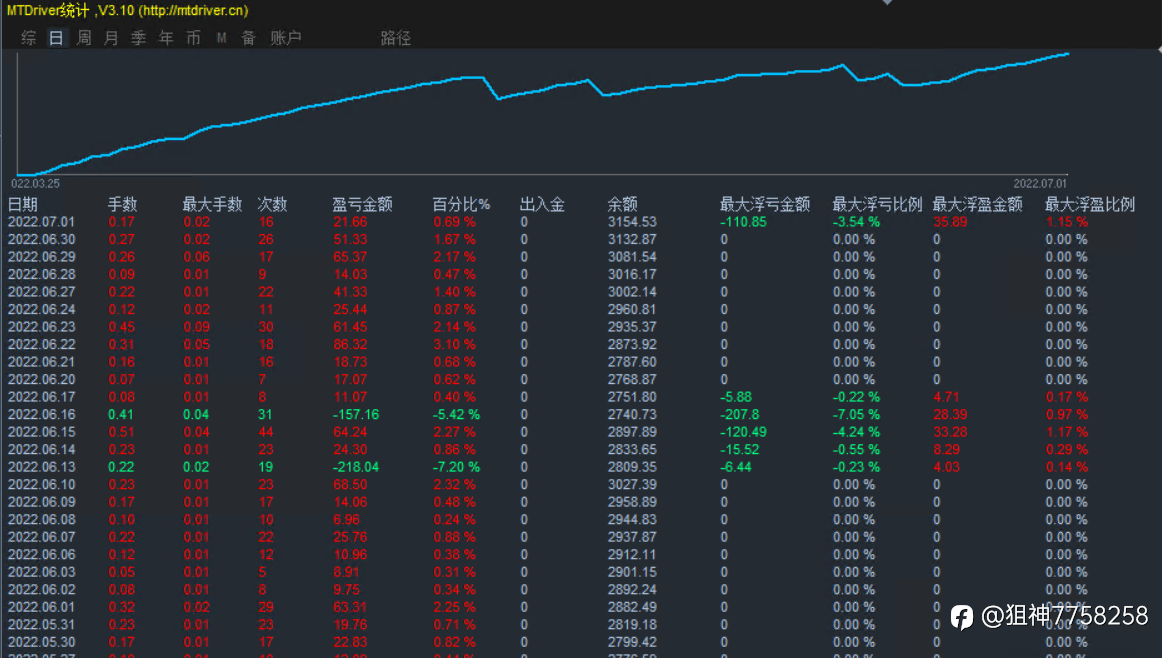
Task: Open the 月 monthly tab
Action: pos(111,38)
